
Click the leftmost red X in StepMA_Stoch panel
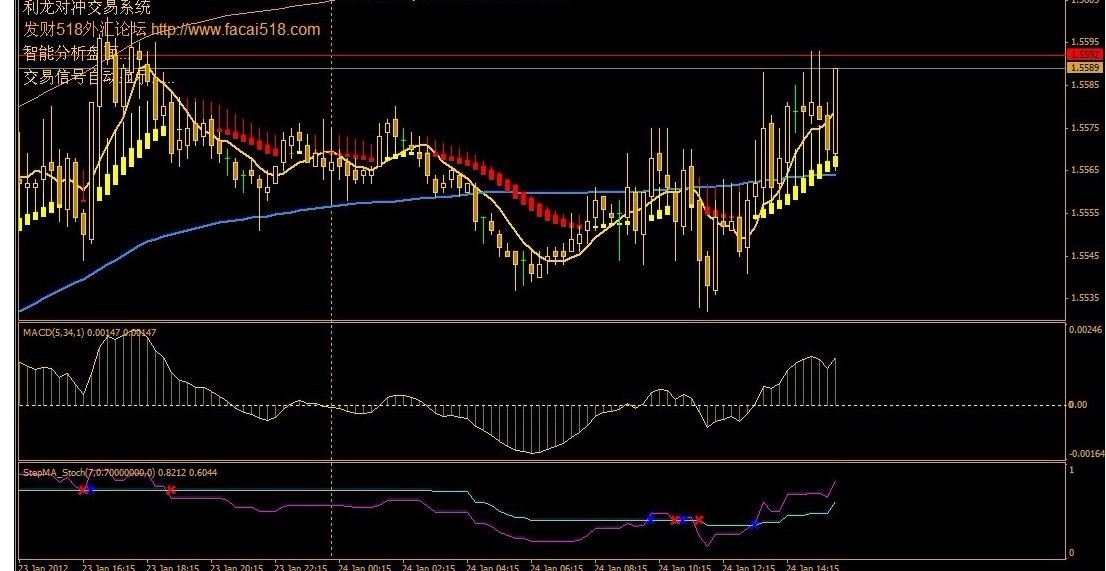coord(82,489)
